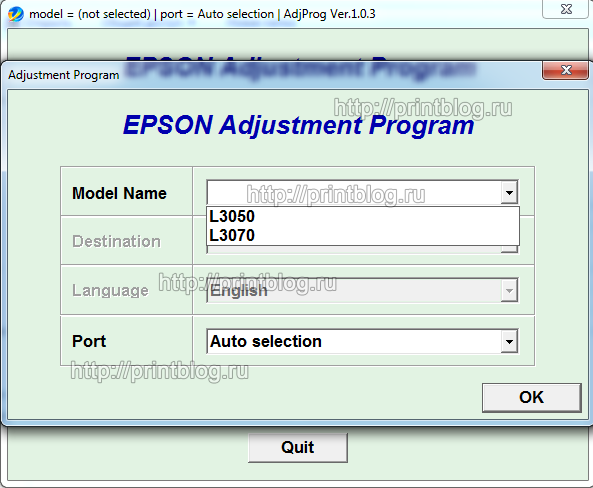Confirm settings with the OK button

pyautogui.click(x=531, y=397)
